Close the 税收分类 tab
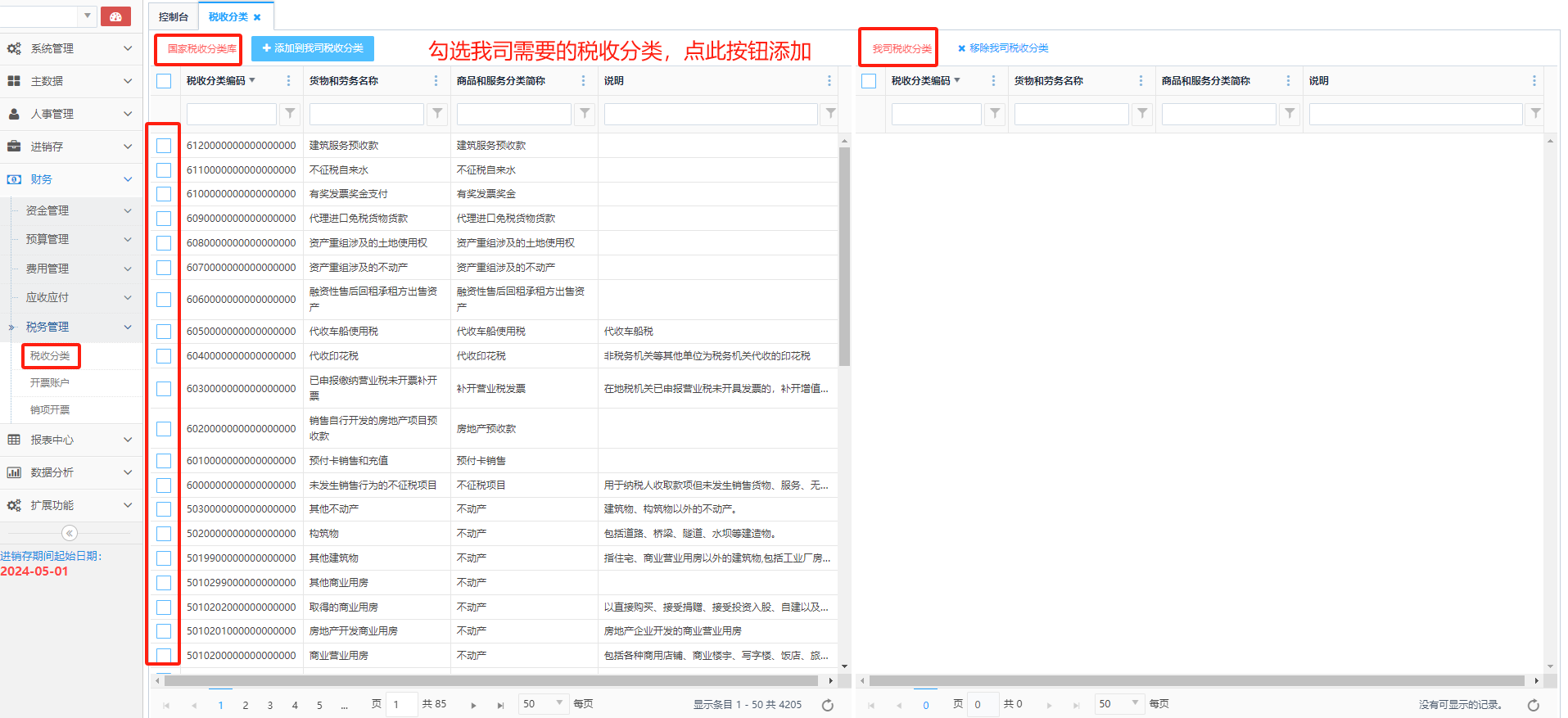This screenshot has height=718, width=1568. coord(257,17)
